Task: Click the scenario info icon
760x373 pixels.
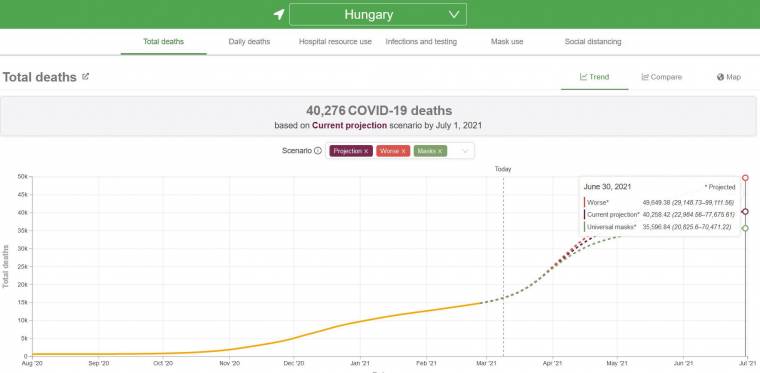Action: point(318,151)
